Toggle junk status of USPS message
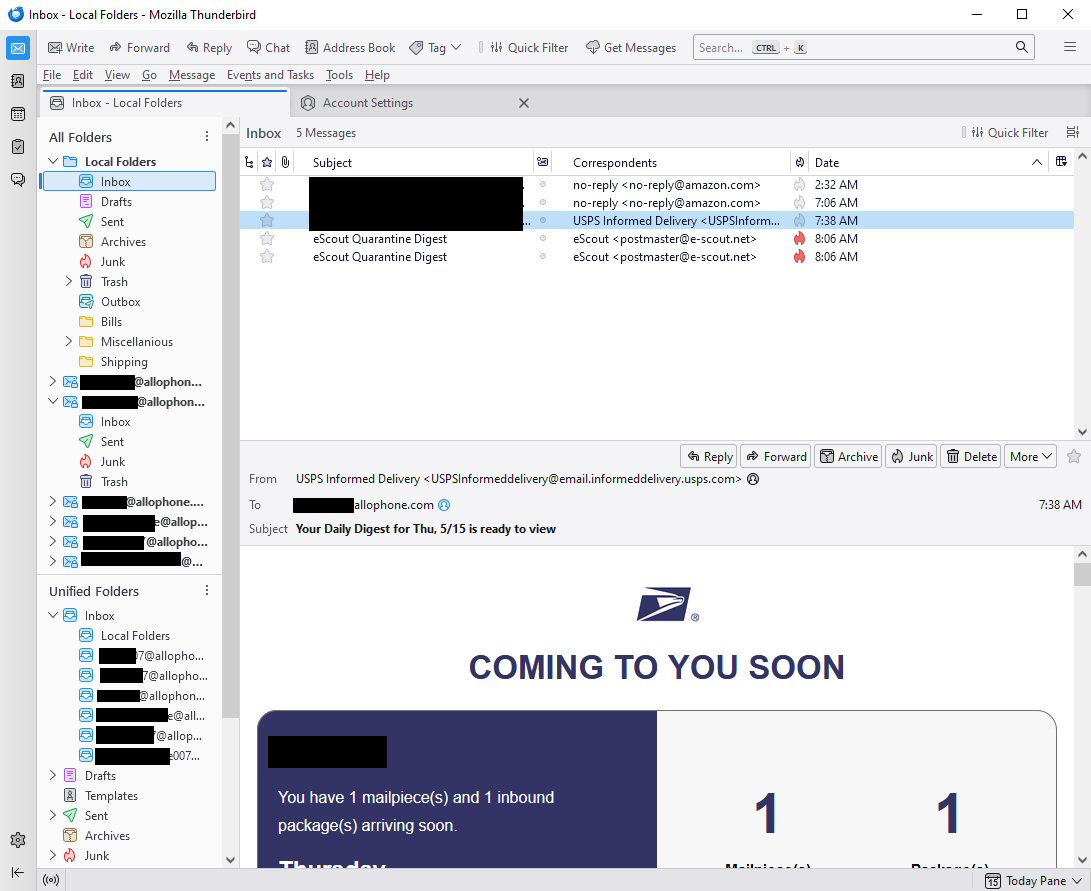This screenshot has width=1091, height=891. coord(799,220)
